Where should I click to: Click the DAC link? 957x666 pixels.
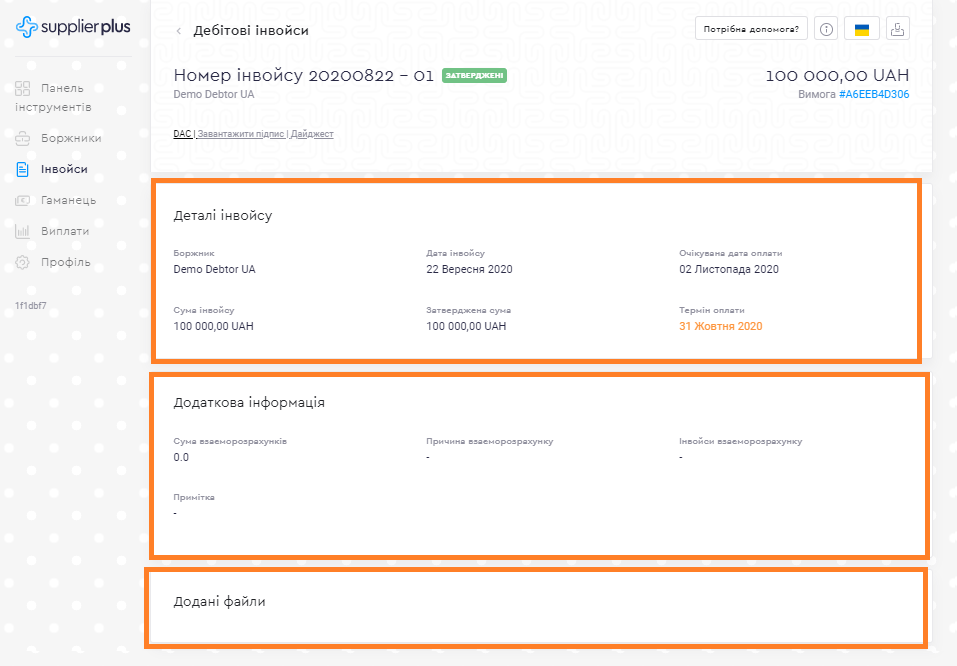(x=182, y=134)
